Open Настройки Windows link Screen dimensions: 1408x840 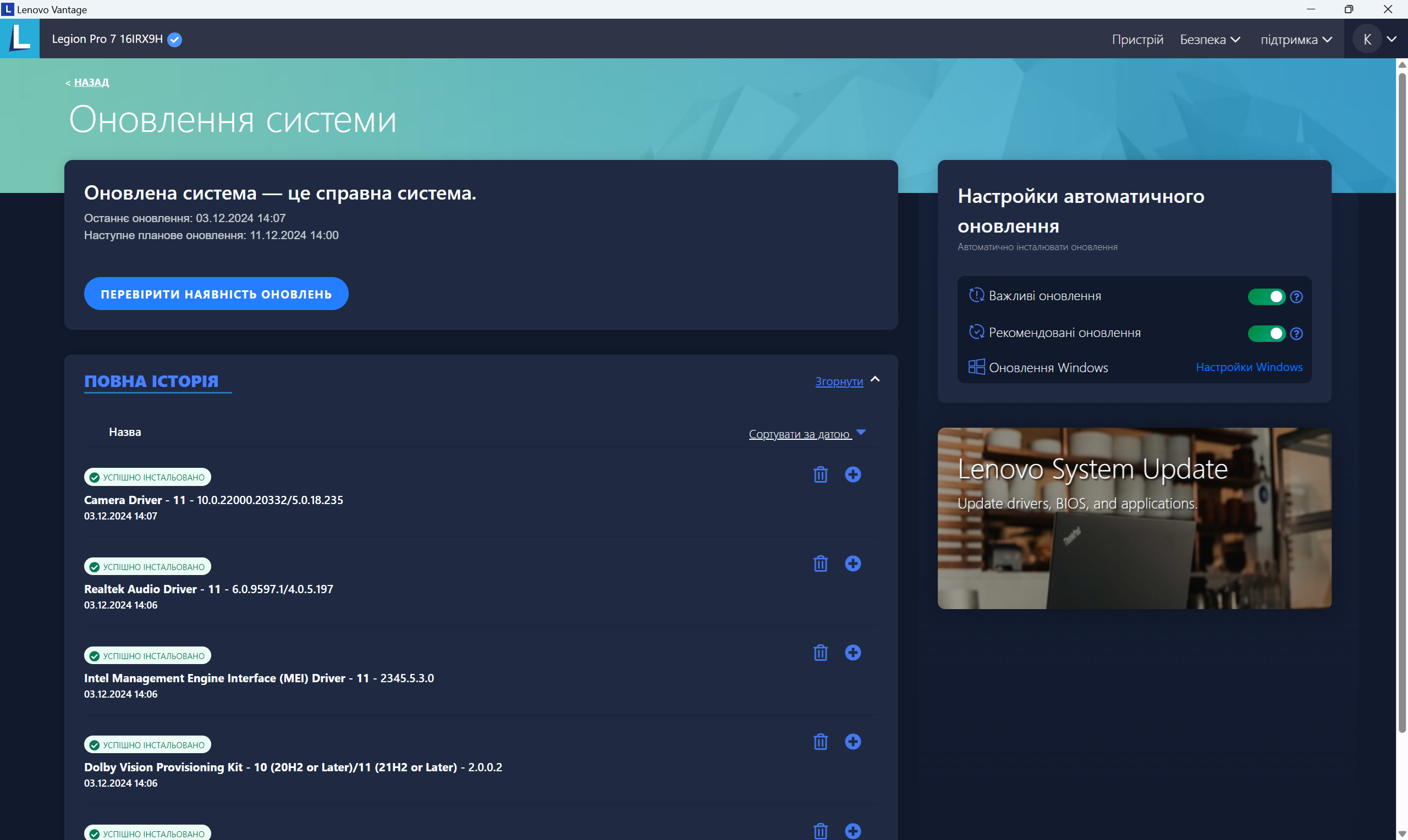click(1249, 367)
